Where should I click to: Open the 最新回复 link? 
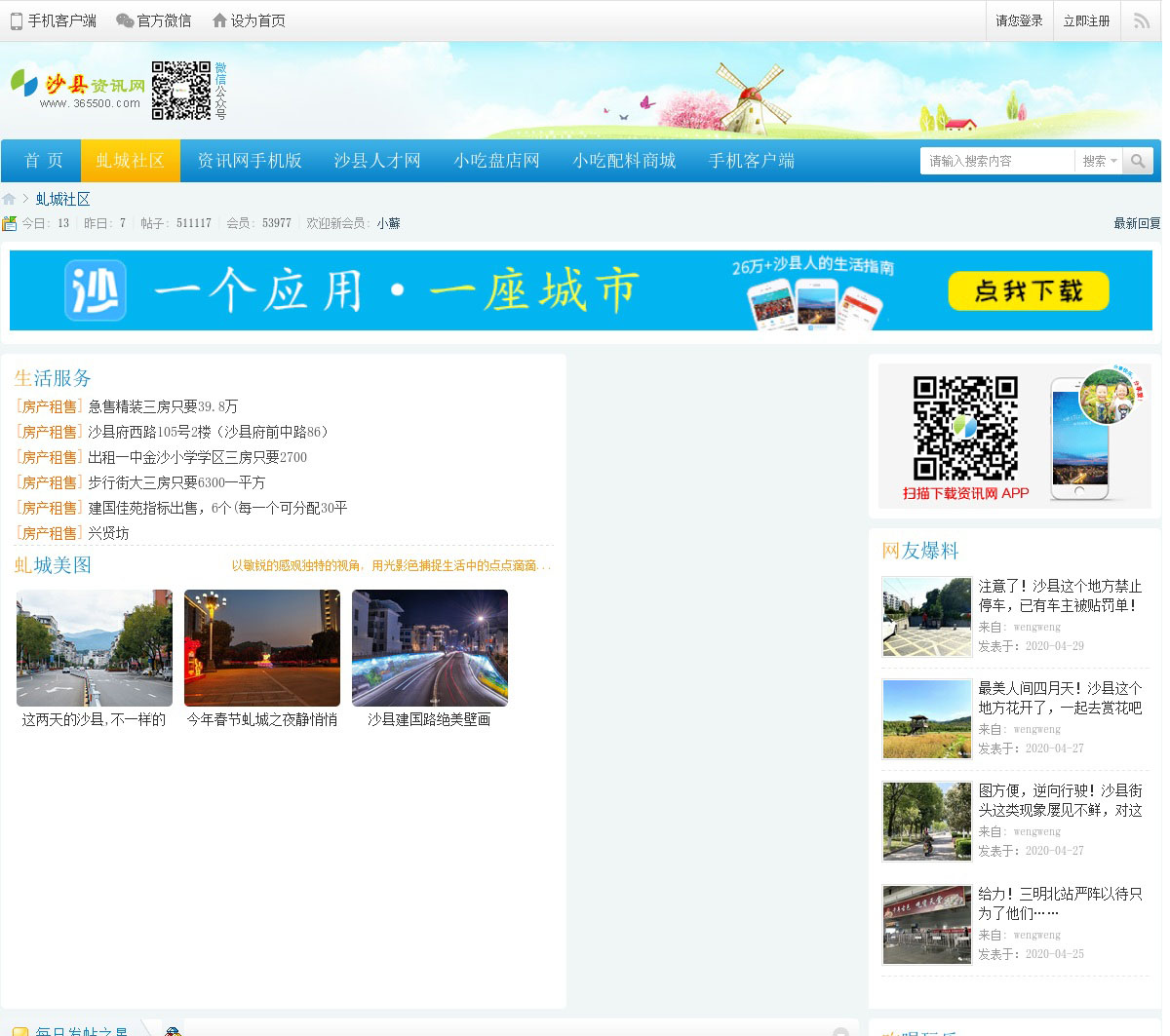pyautogui.click(x=1137, y=223)
